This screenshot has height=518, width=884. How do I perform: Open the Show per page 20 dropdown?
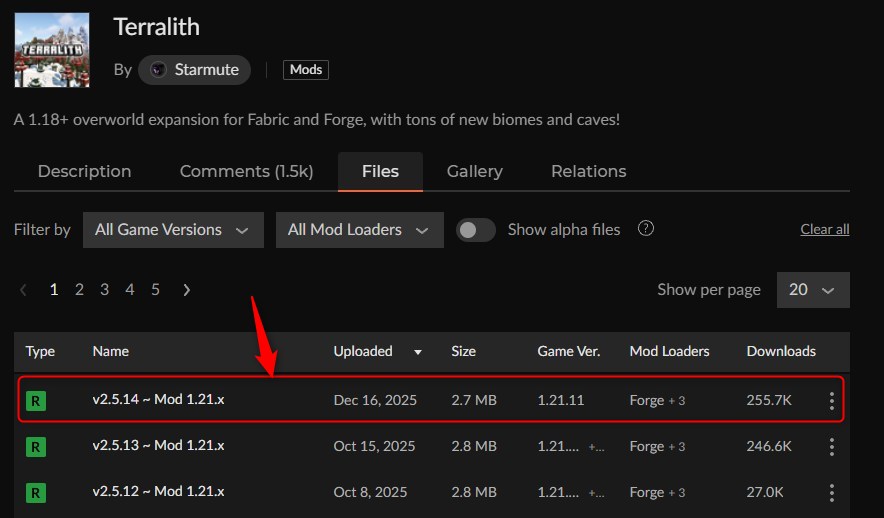click(811, 289)
